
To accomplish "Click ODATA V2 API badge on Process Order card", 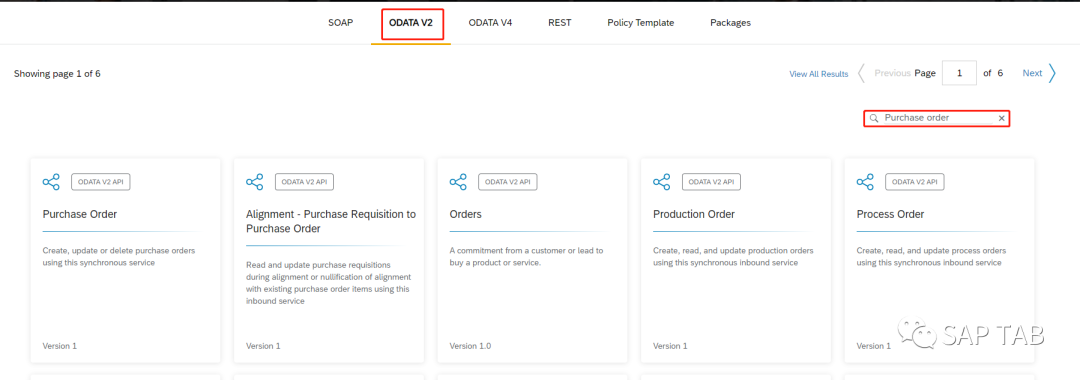I will coord(915,182).
